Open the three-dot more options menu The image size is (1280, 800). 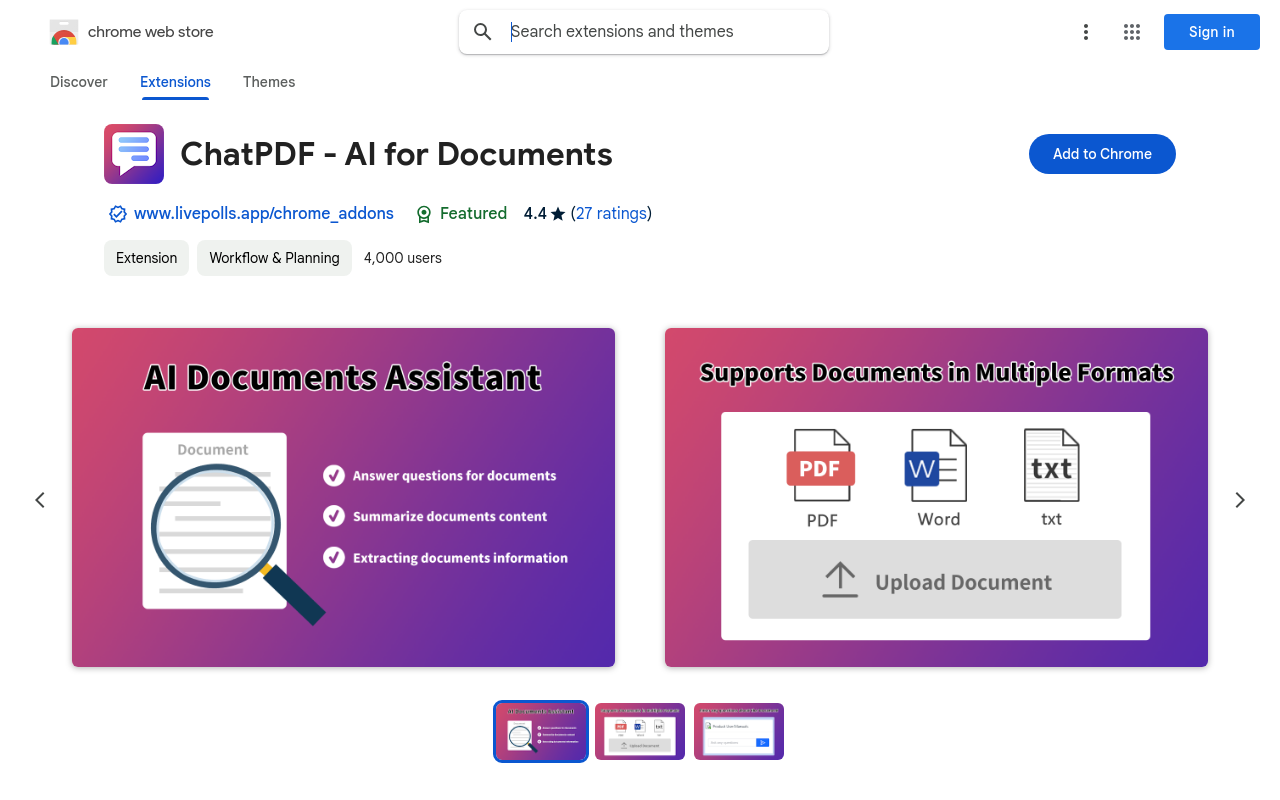point(1086,32)
